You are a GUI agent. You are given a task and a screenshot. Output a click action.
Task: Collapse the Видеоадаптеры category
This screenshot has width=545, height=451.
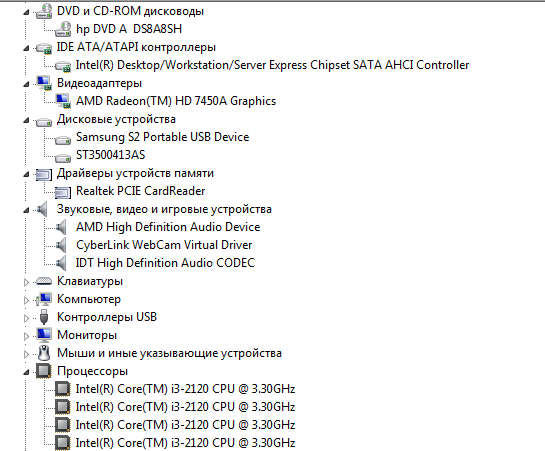click(x=26, y=84)
